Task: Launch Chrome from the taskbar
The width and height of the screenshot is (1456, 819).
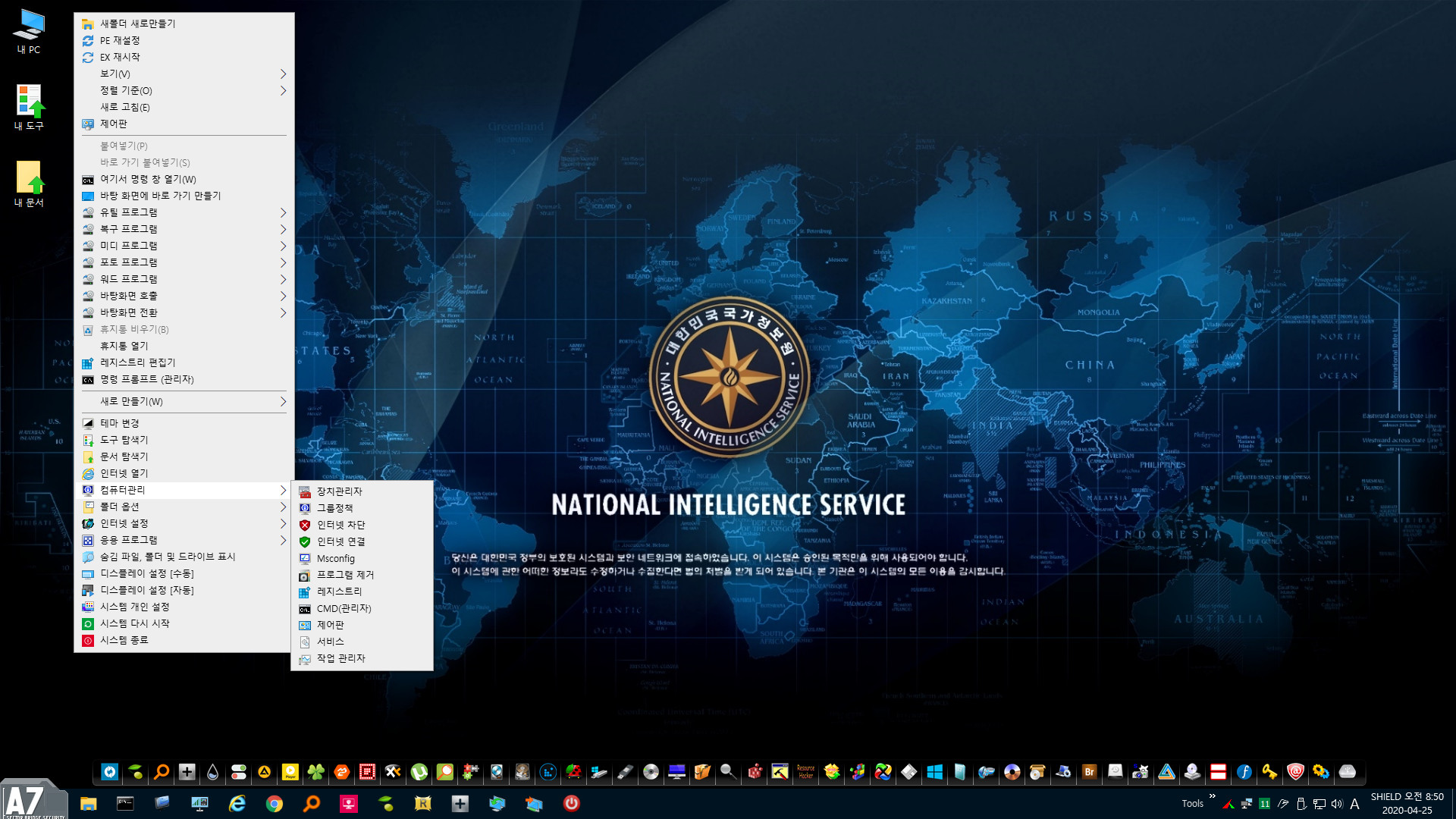Action: tap(275, 804)
